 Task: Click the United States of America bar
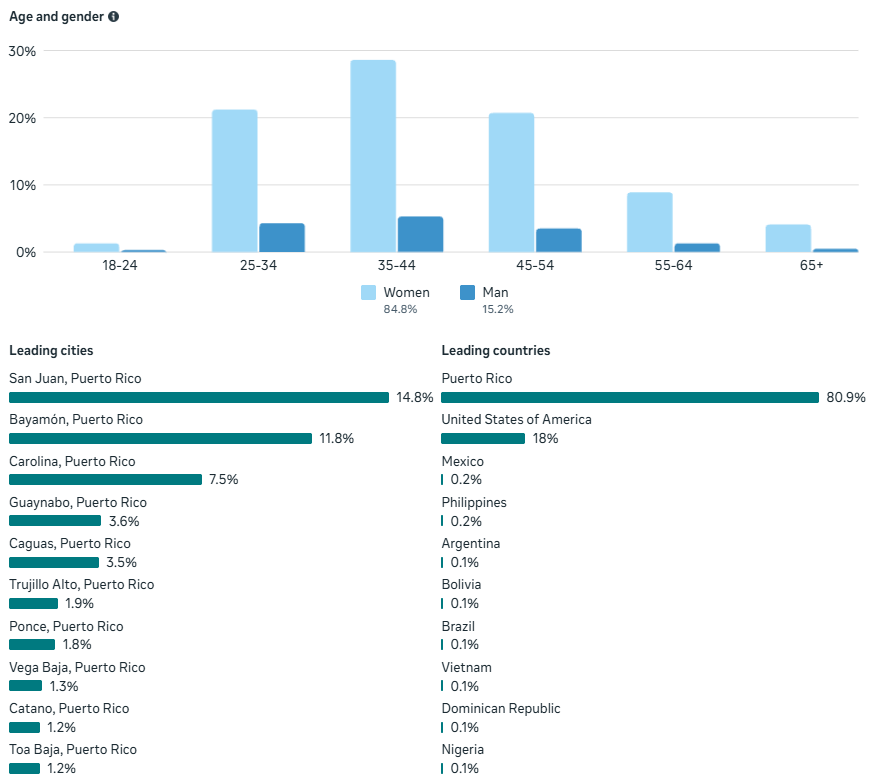483,438
